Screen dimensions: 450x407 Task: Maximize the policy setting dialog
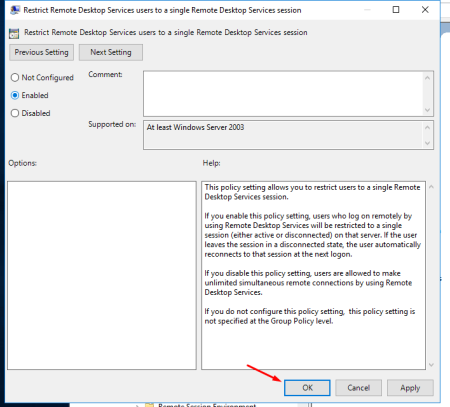tap(396, 10)
